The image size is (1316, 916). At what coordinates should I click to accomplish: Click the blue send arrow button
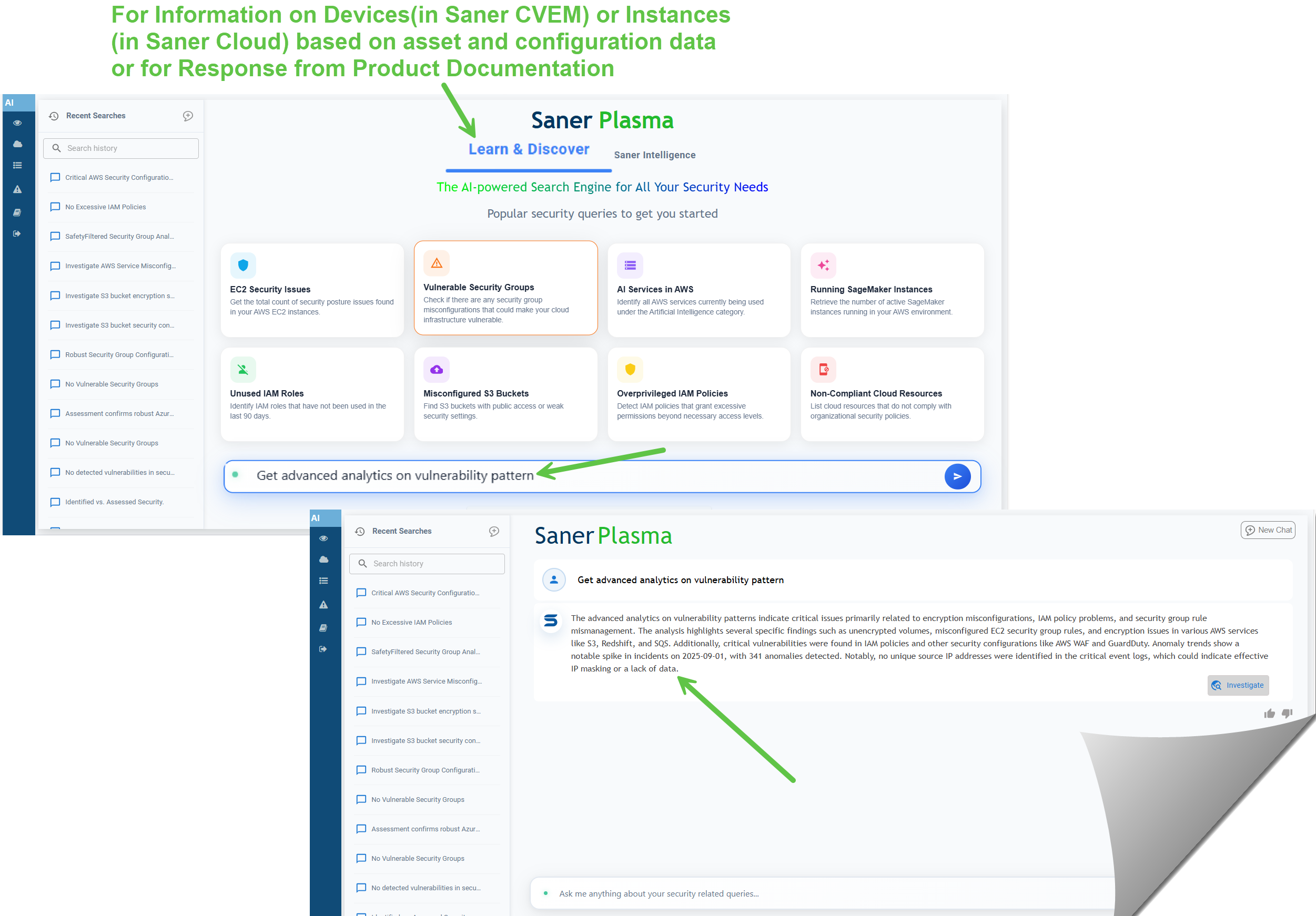pyautogui.click(x=957, y=476)
